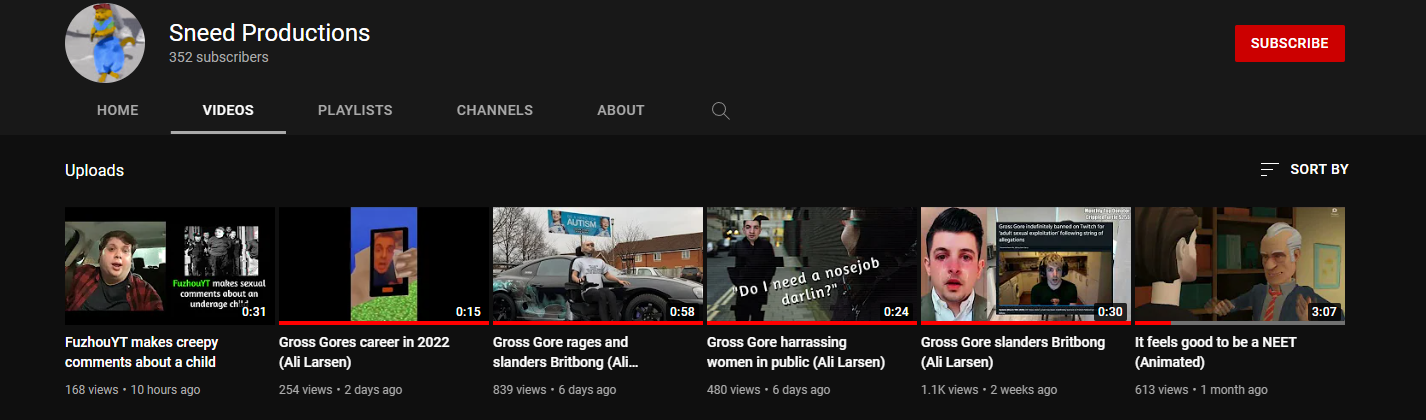Click the '480 views • 6 days ago' text

[769, 390]
